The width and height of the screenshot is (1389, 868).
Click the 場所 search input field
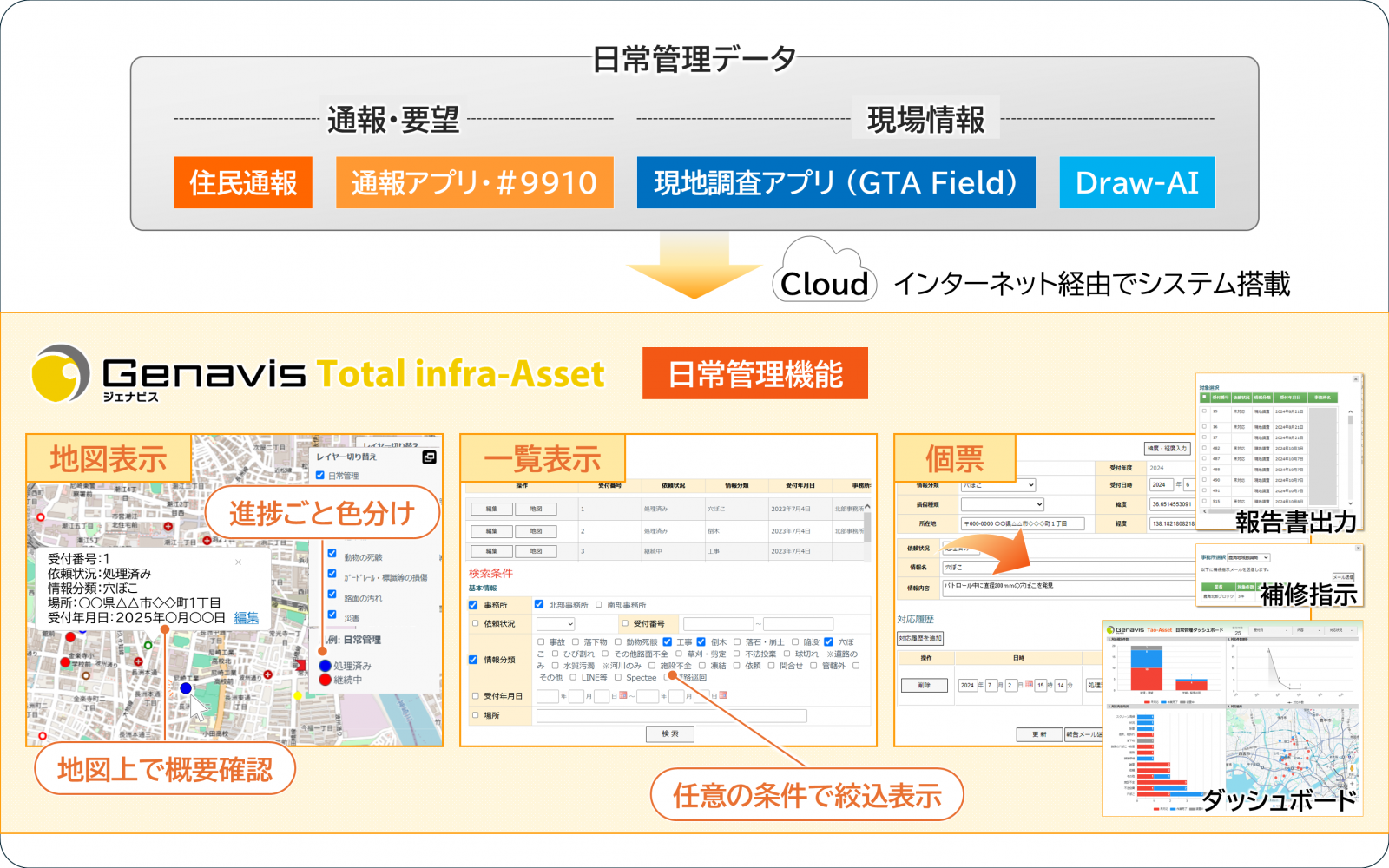click(671, 716)
